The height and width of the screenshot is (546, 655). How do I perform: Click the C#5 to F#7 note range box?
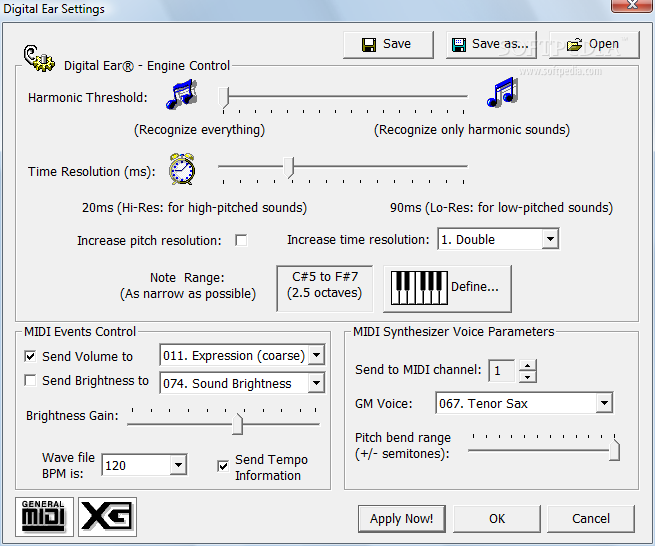pyautogui.click(x=325, y=288)
